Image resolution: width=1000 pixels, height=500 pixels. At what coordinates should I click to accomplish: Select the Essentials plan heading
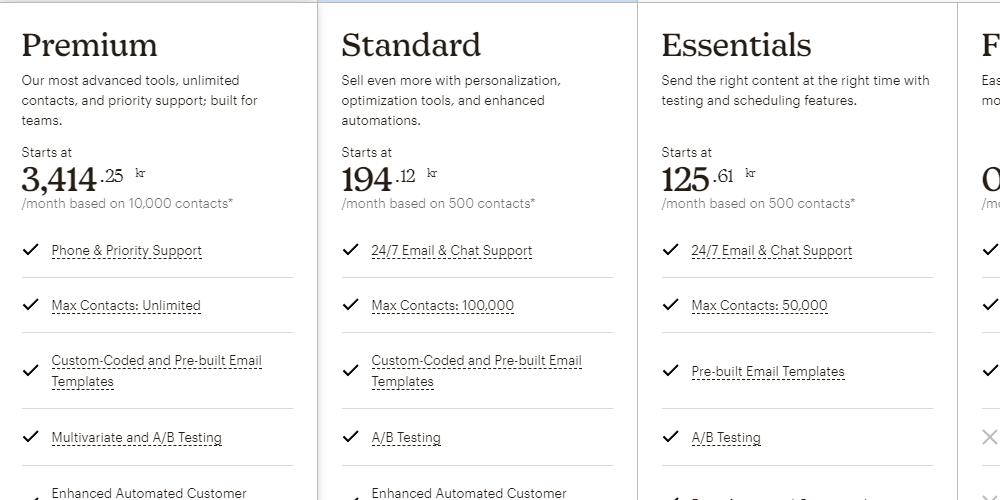736,45
